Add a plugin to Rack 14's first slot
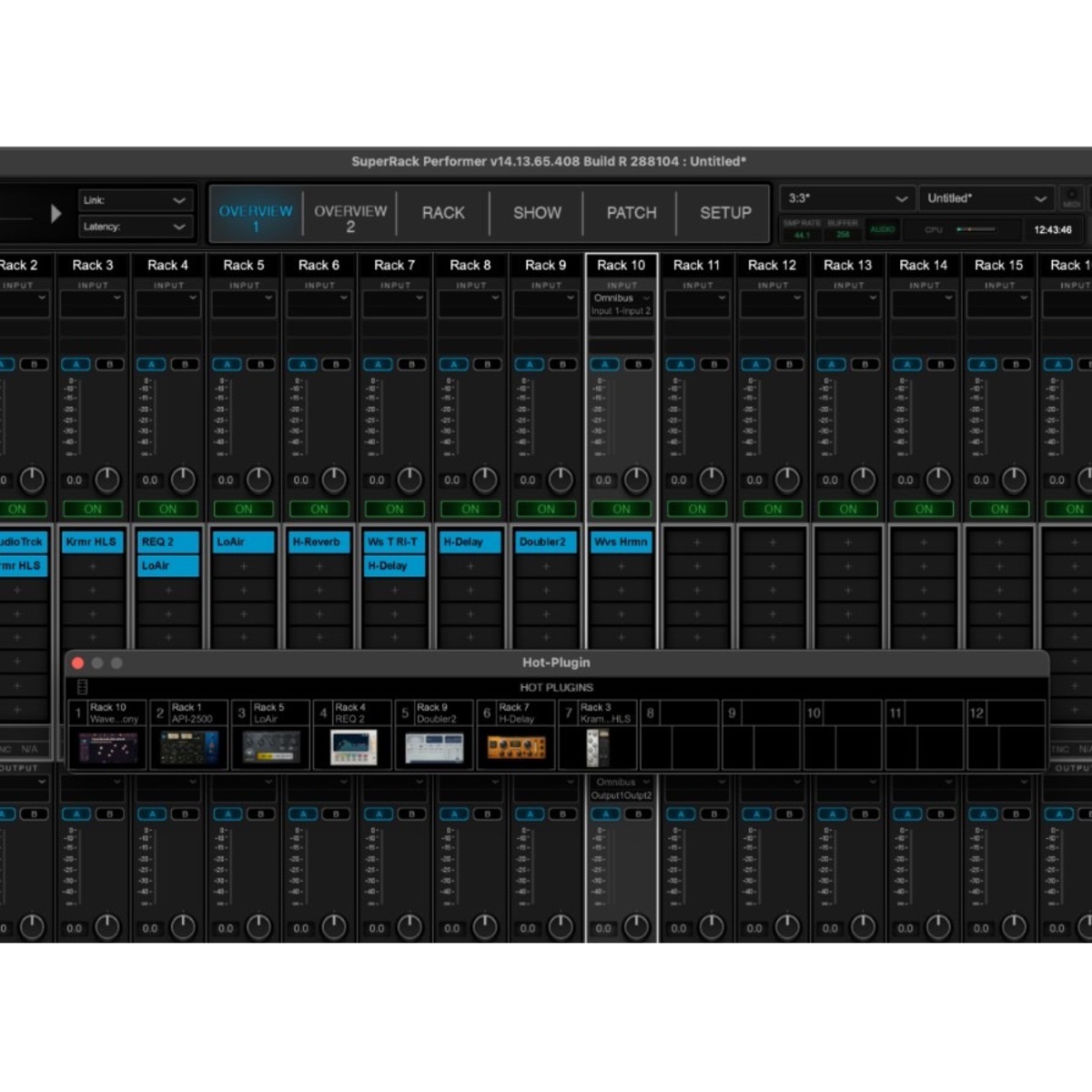Screen dimensions: 1092x1092 924,542
